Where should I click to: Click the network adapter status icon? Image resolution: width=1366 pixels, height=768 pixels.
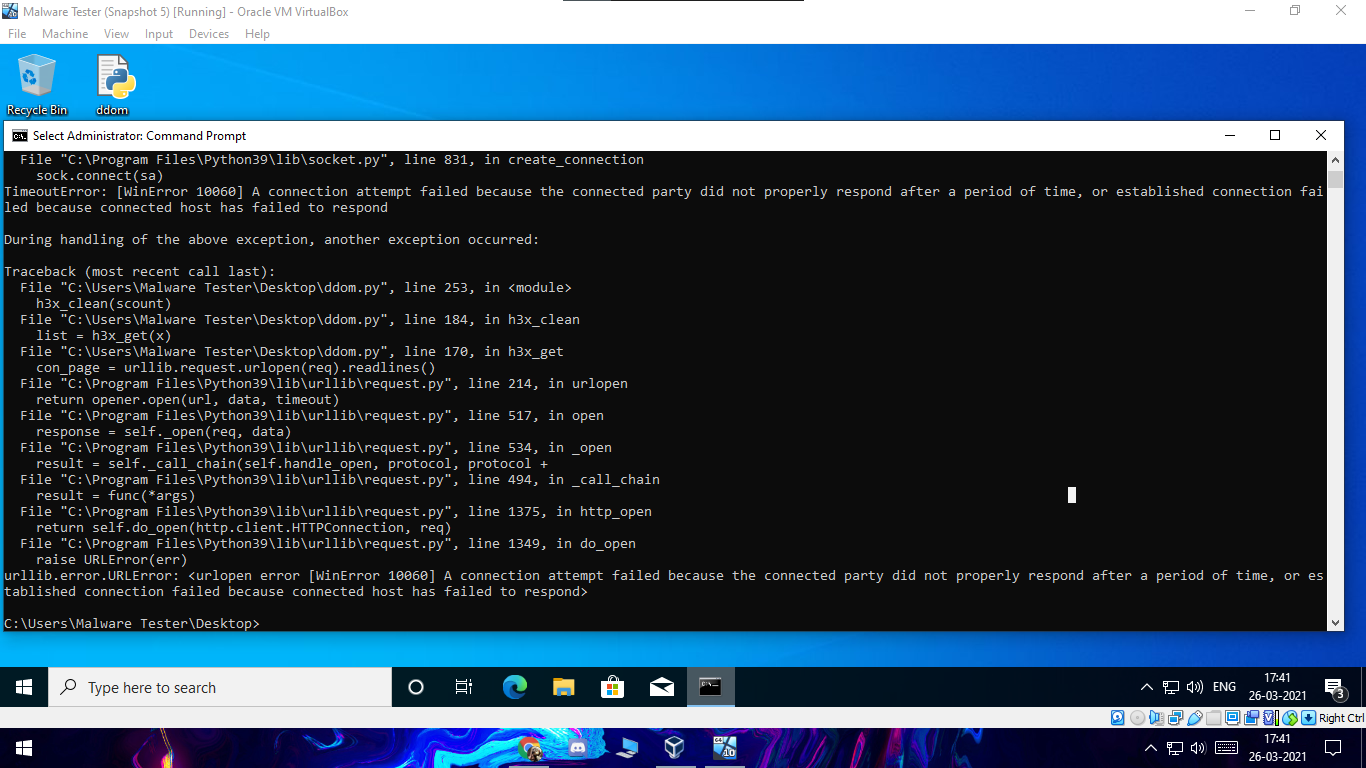click(x=1176, y=717)
